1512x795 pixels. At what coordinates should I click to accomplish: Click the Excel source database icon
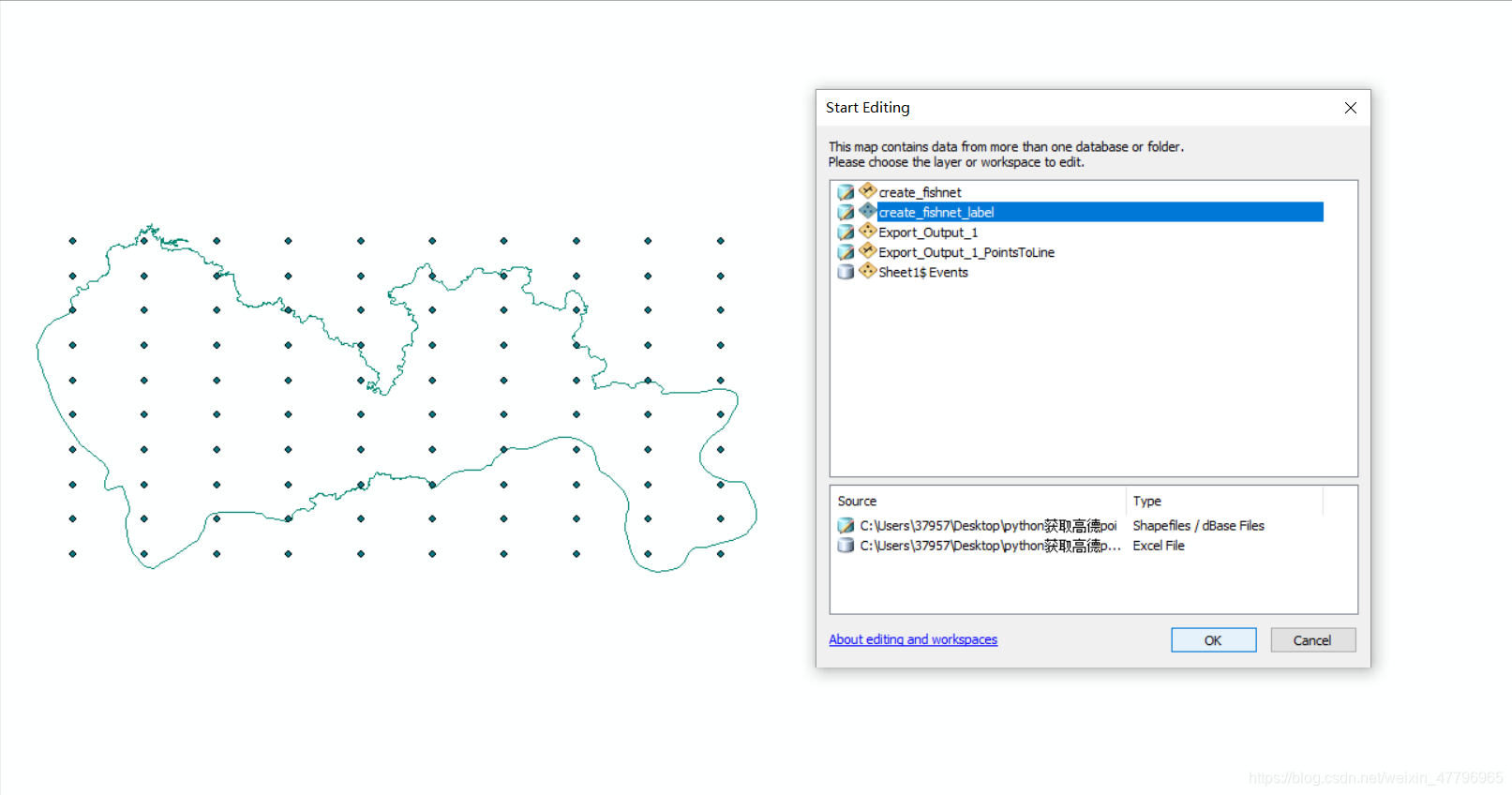pos(846,545)
